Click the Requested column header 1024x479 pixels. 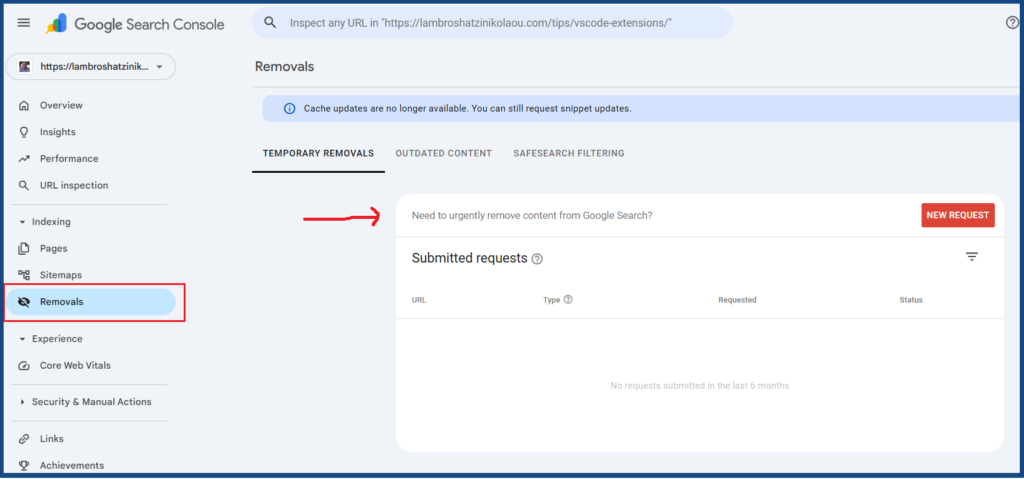click(737, 300)
